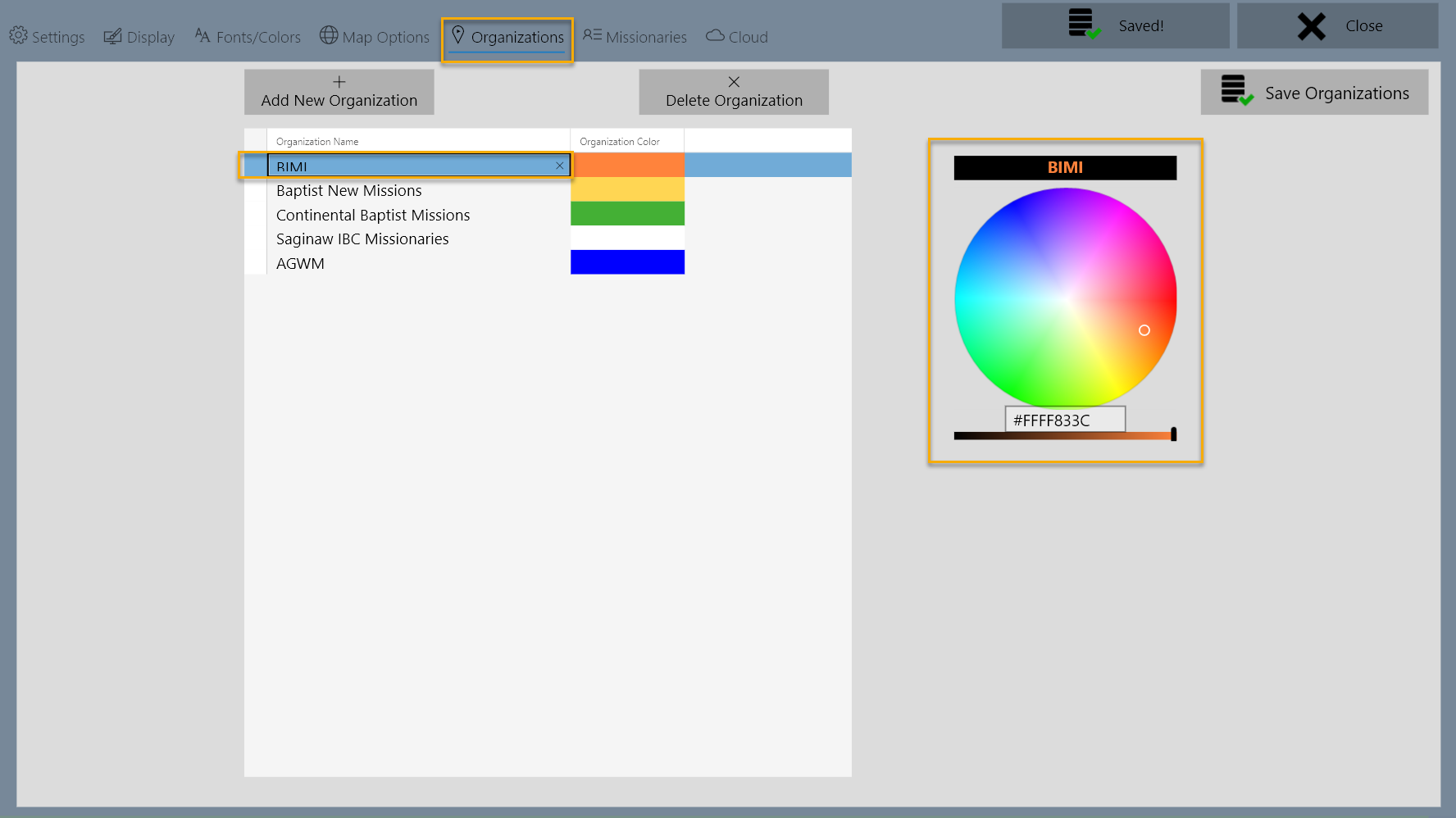Screen dimensions: 1456x818
Task: Open the Organizations tab
Action: (507, 36)
